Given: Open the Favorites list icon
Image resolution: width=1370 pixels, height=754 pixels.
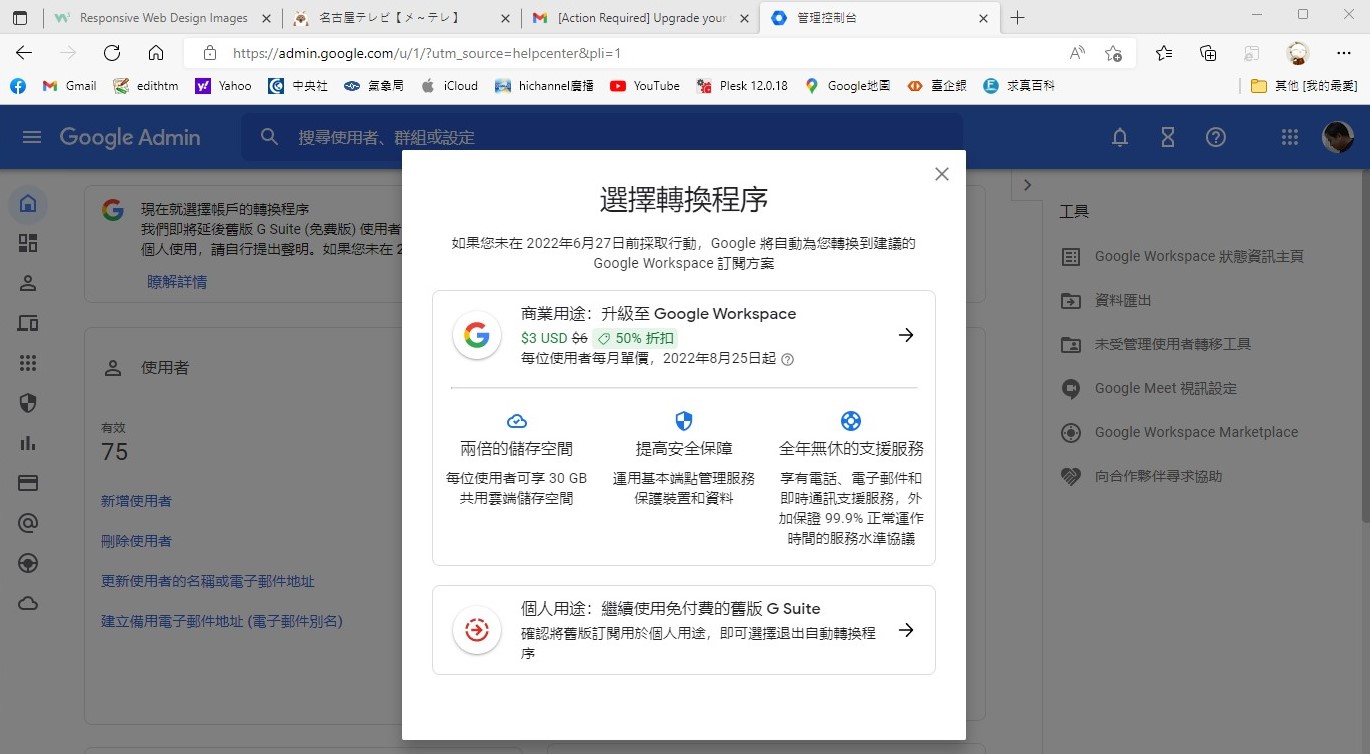Looking at the screenshot, I should (x=1164, y=53).
